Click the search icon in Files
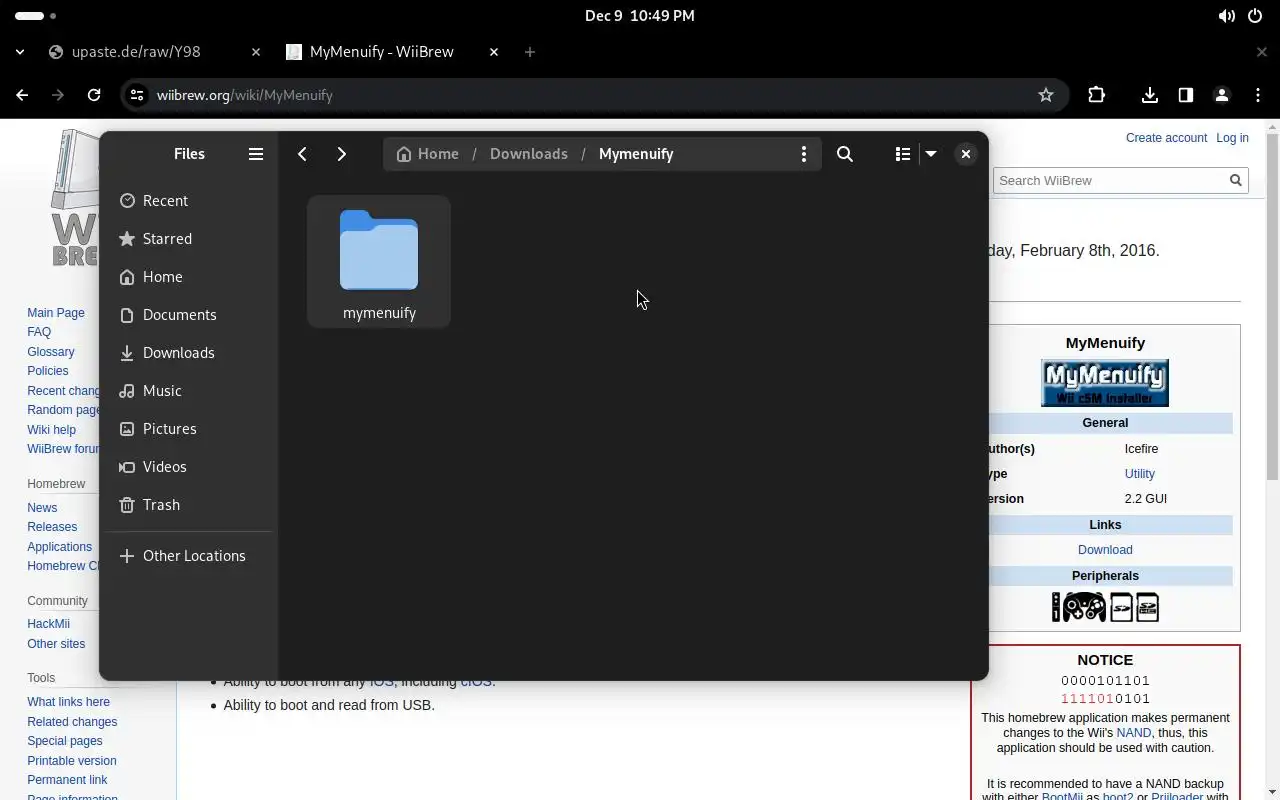1280x800 pixels. click(x=845, y=154)
